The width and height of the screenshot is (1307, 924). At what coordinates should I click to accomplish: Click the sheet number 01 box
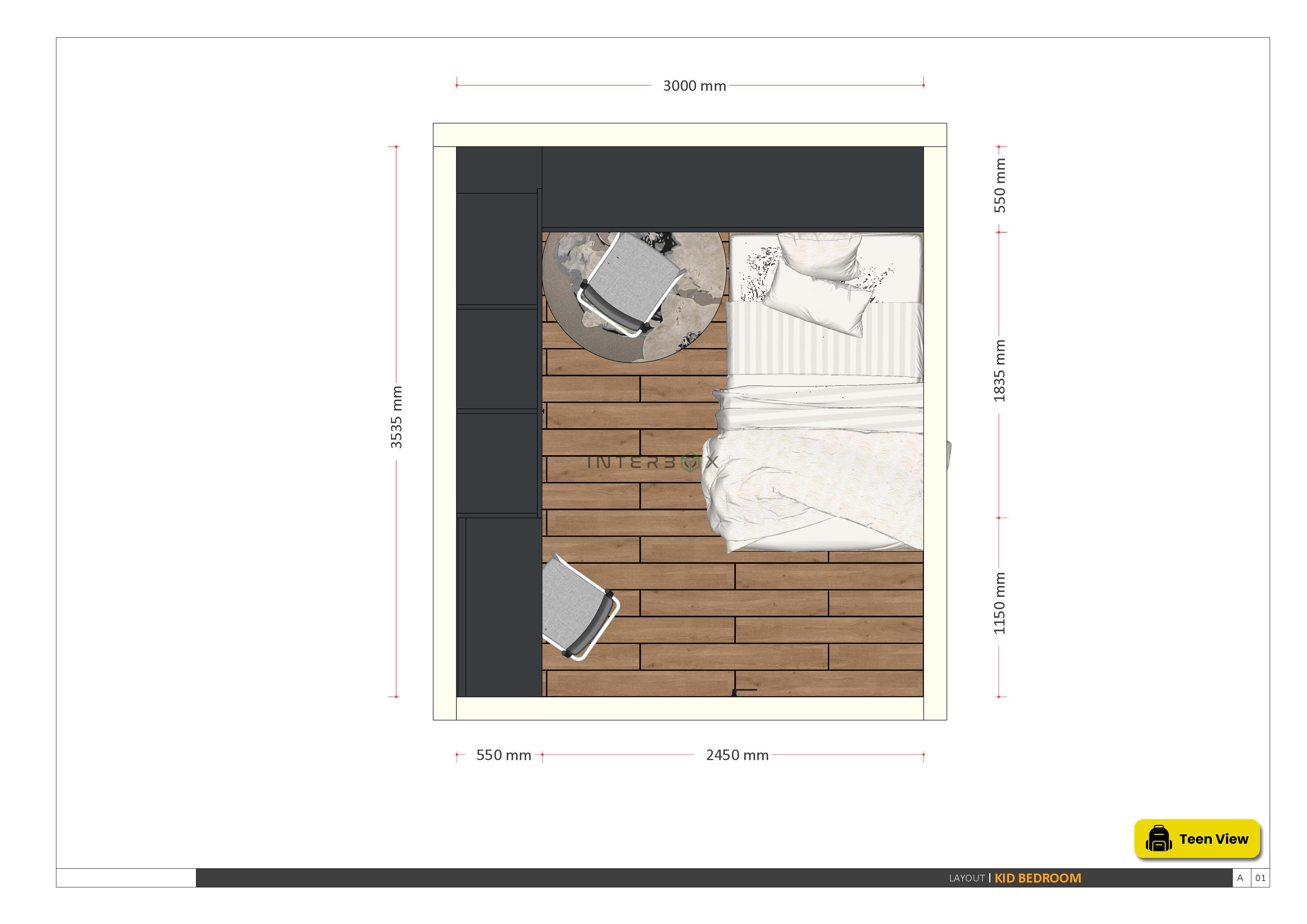(x=1260, y=878)
